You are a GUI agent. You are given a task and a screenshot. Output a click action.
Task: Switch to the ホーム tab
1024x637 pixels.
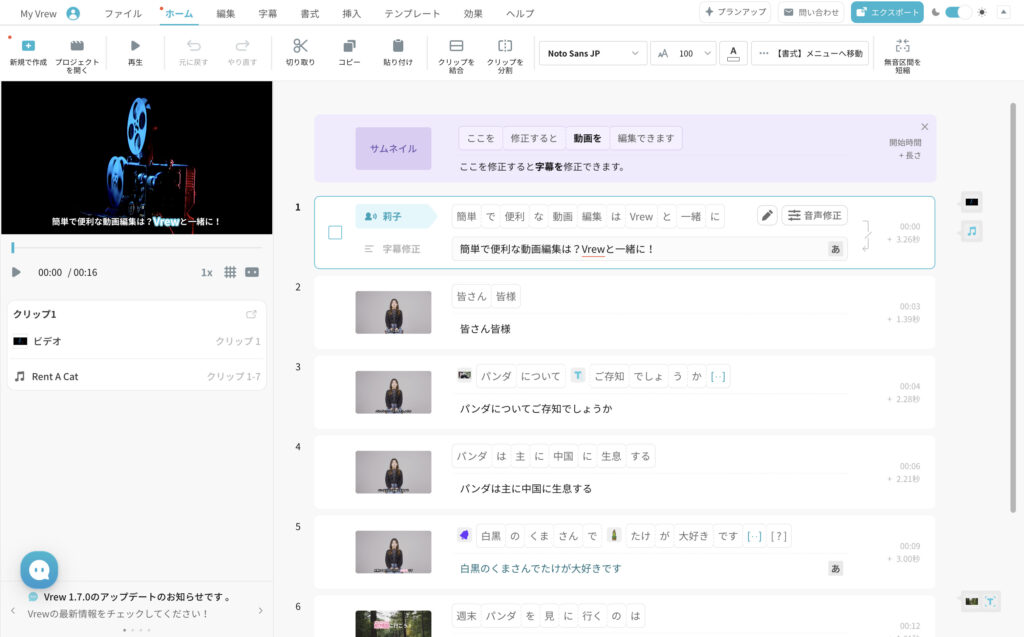point(179,13)
